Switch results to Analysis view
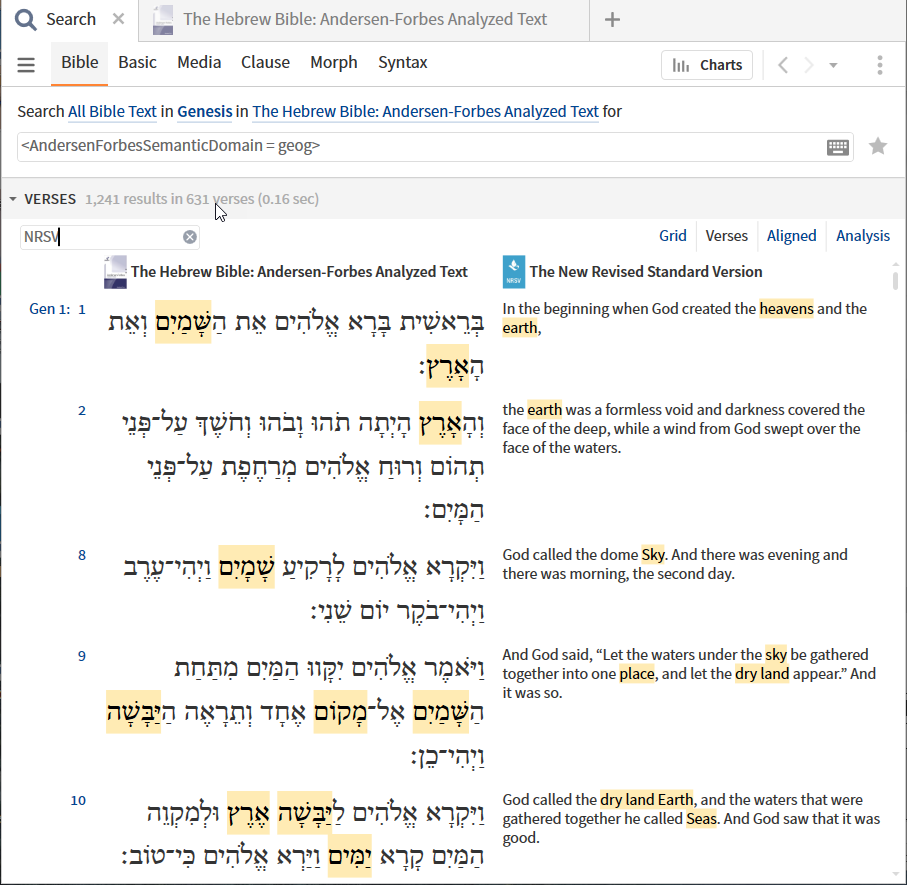This screenshot has width=907, height=885. (x=863, y=236)
